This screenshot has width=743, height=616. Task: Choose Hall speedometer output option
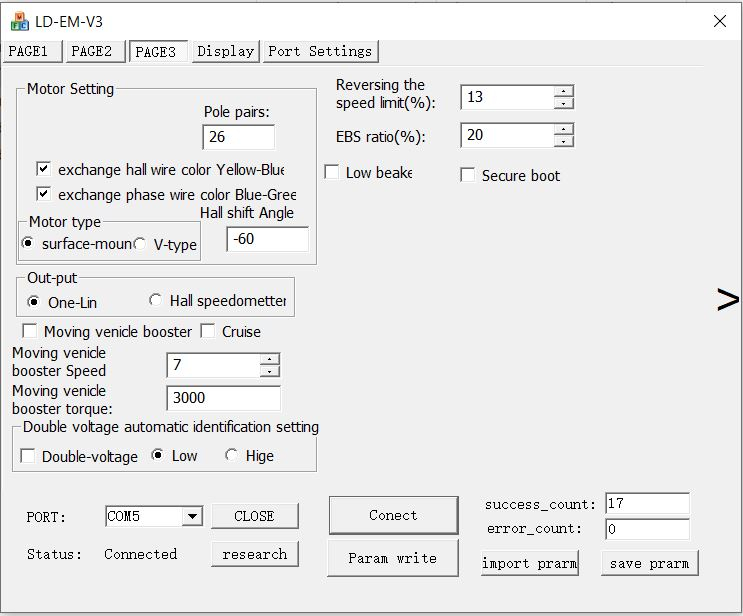pyautogui.click(x=155, y=301)
